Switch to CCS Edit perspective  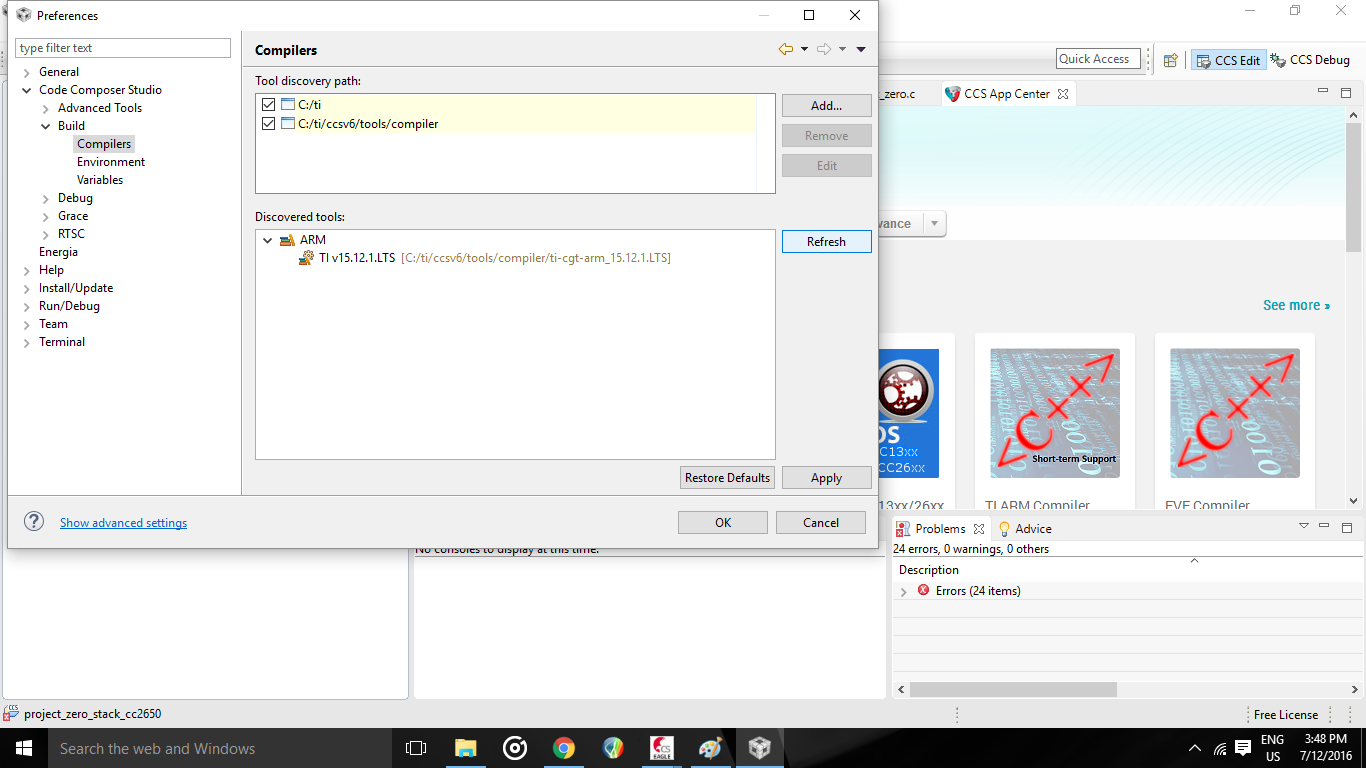point(1229,60)
